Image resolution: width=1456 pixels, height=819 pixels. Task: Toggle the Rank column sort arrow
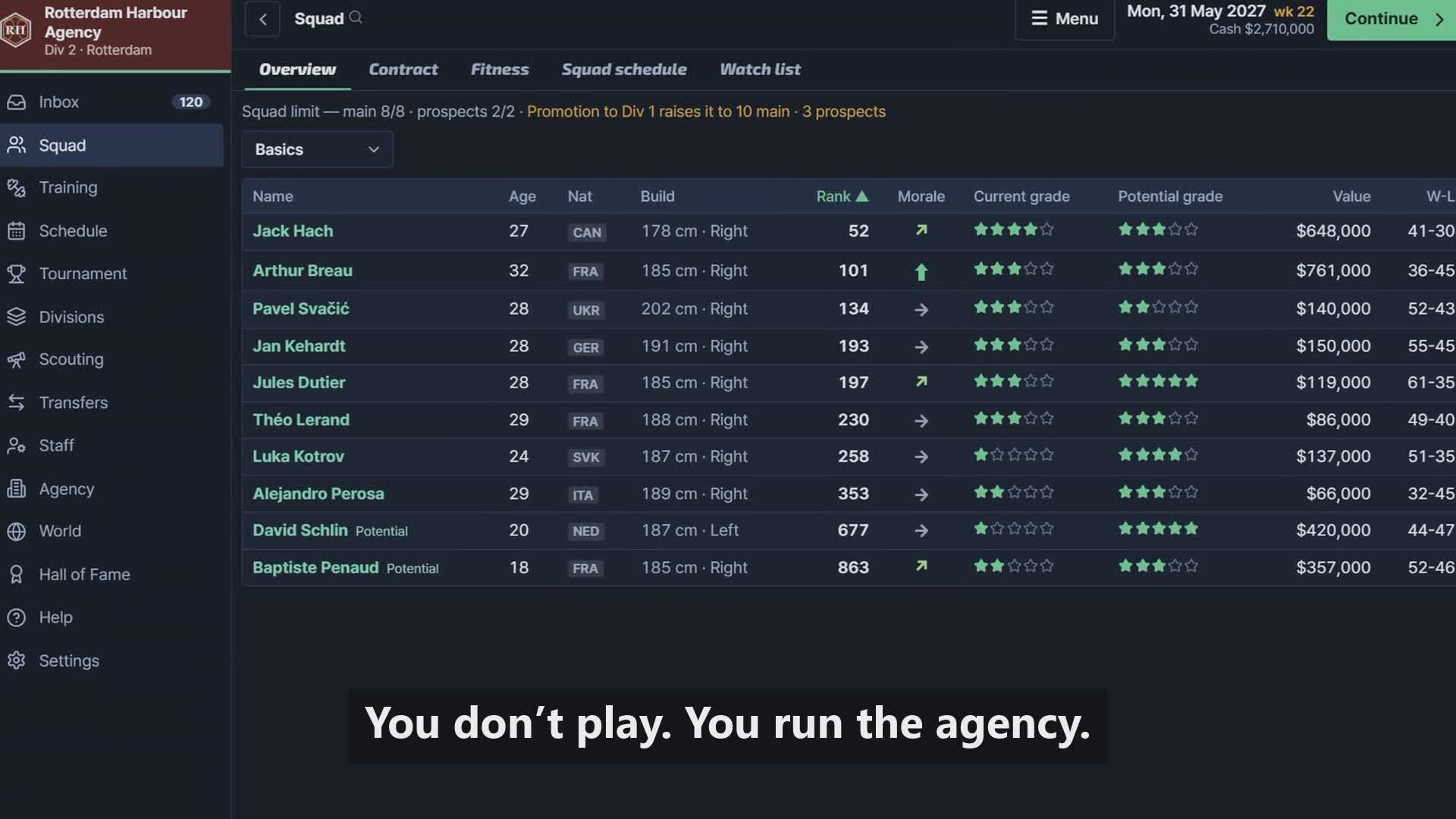coord(862,196)
